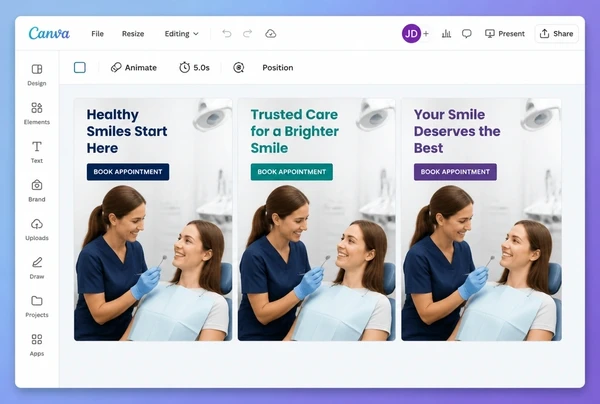Open the Position panel
Viewport: 600px width, 404px height.
pos(278,68)
